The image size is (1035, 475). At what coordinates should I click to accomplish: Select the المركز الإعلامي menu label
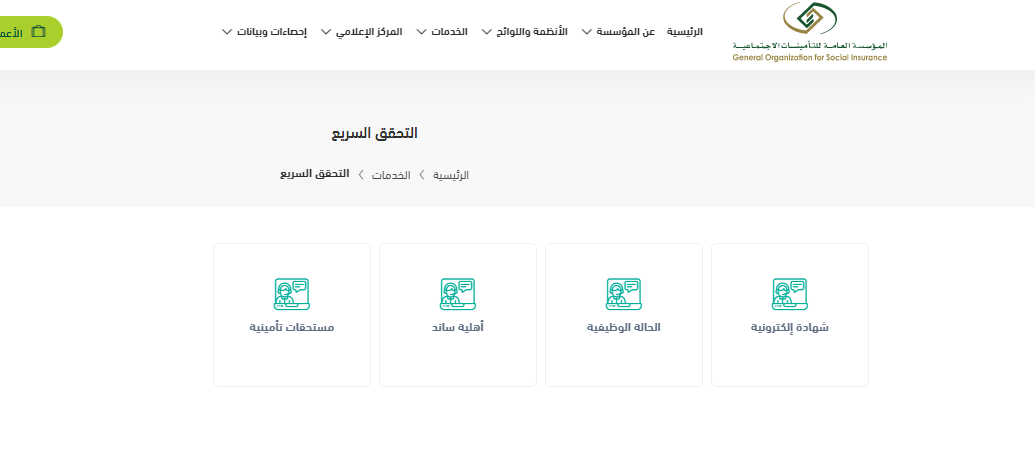pos(370,32)
